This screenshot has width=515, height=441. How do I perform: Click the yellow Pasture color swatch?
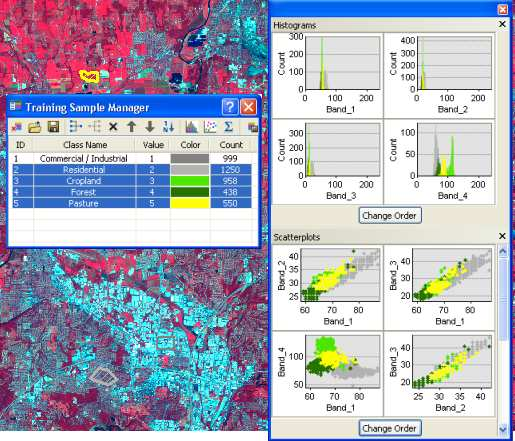tap(190, 203)
